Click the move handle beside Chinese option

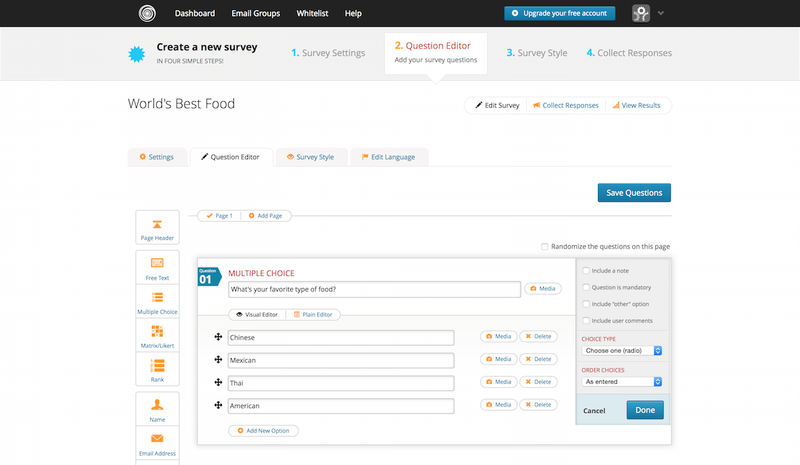pyautogui.click(x=218, y=337)
